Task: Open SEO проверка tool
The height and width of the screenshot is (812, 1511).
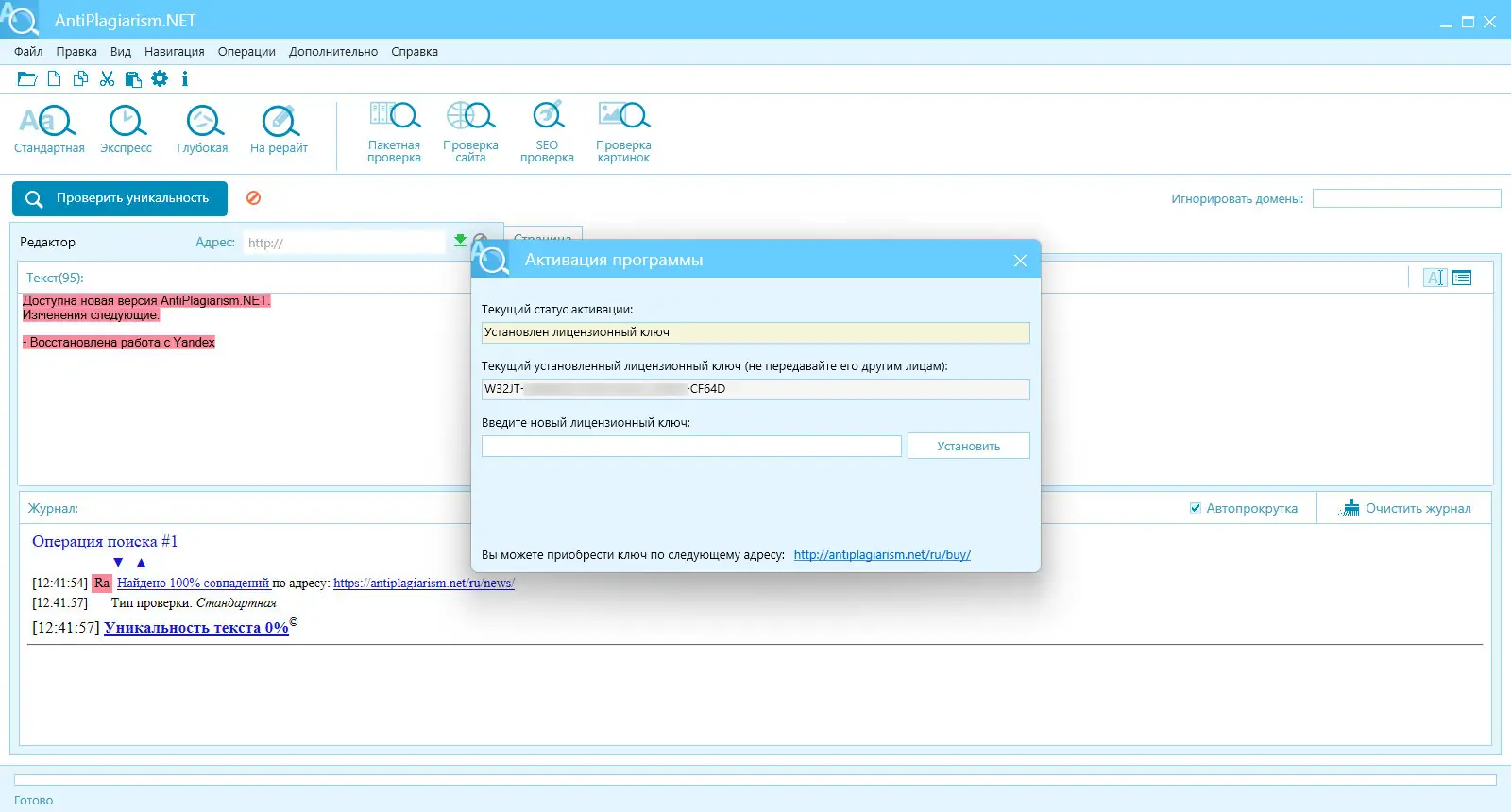Action: pyautogui.click(x=547, y=132)
